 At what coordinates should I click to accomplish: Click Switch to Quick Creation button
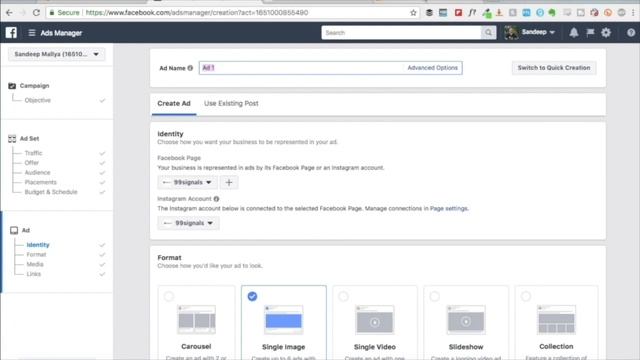tap(554, 68)
